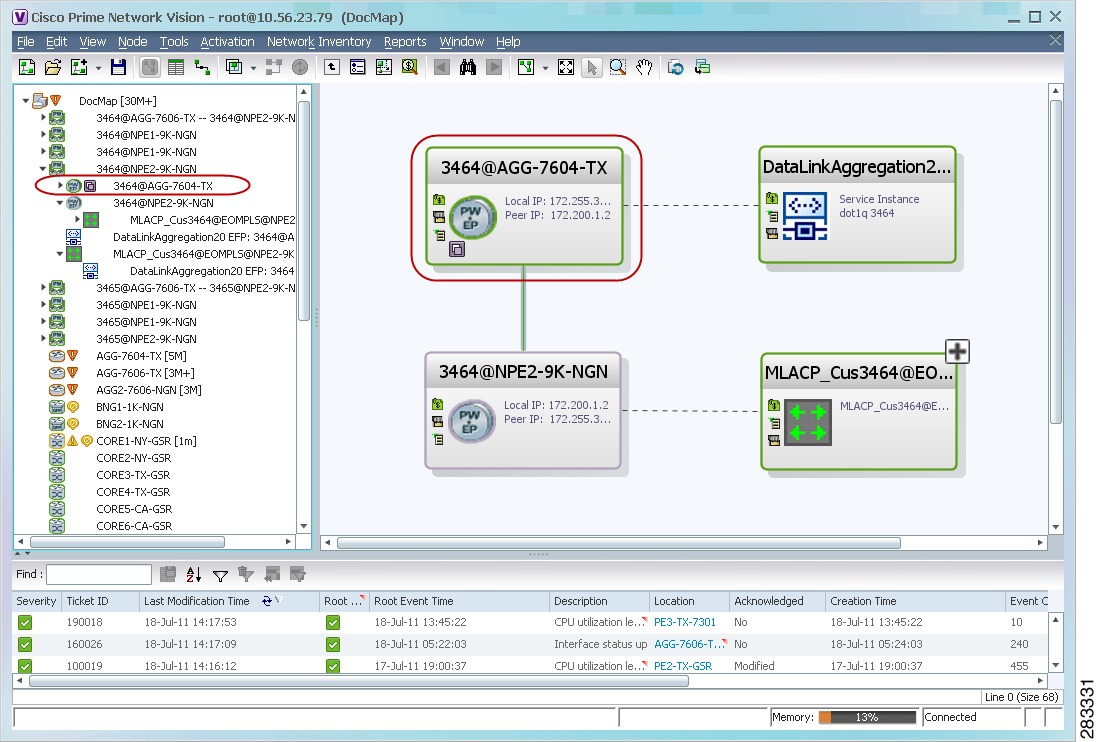Click the PW EP icon on 3464@AGG-7604-TX card
1098x742 pixels.
(x=472, y=218)
